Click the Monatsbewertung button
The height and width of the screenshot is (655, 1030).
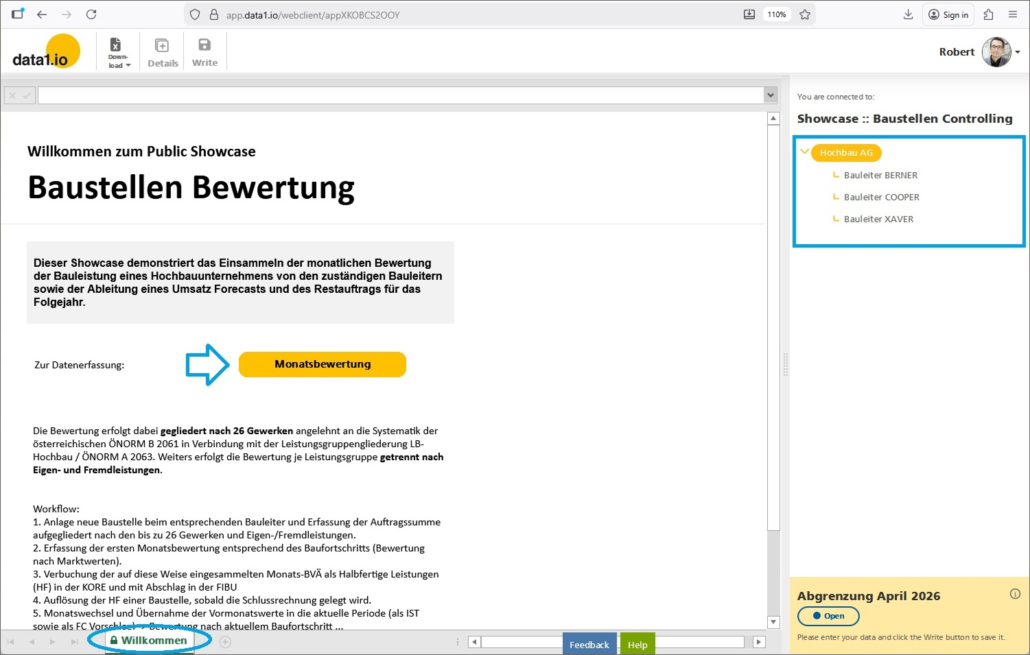(x=322, y=364)
